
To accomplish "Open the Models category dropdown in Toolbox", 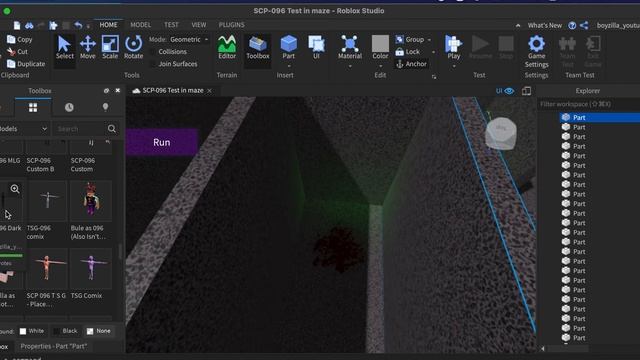I will point(24,129).
